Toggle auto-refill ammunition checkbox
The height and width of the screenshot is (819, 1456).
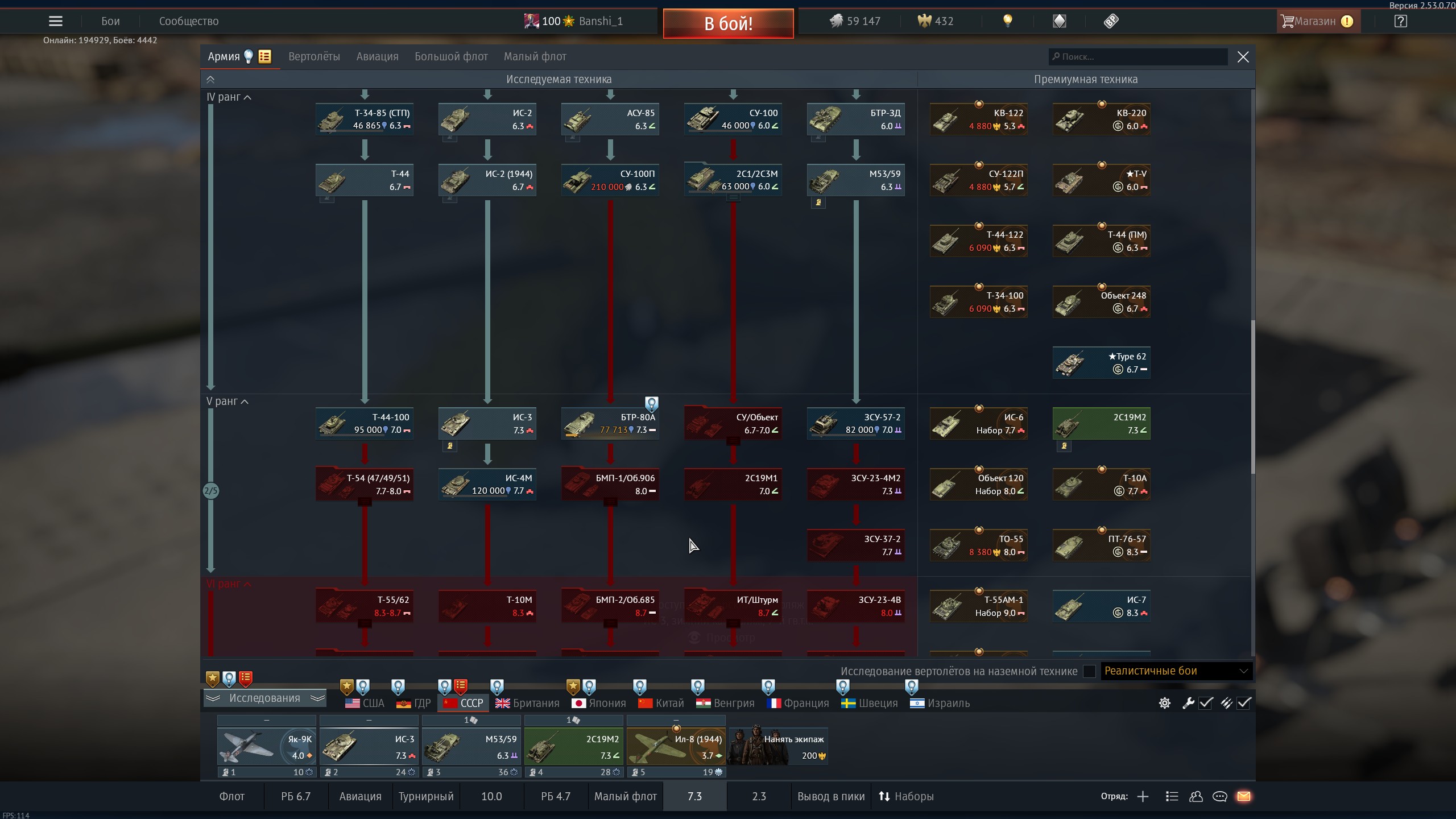point(1244,703)
